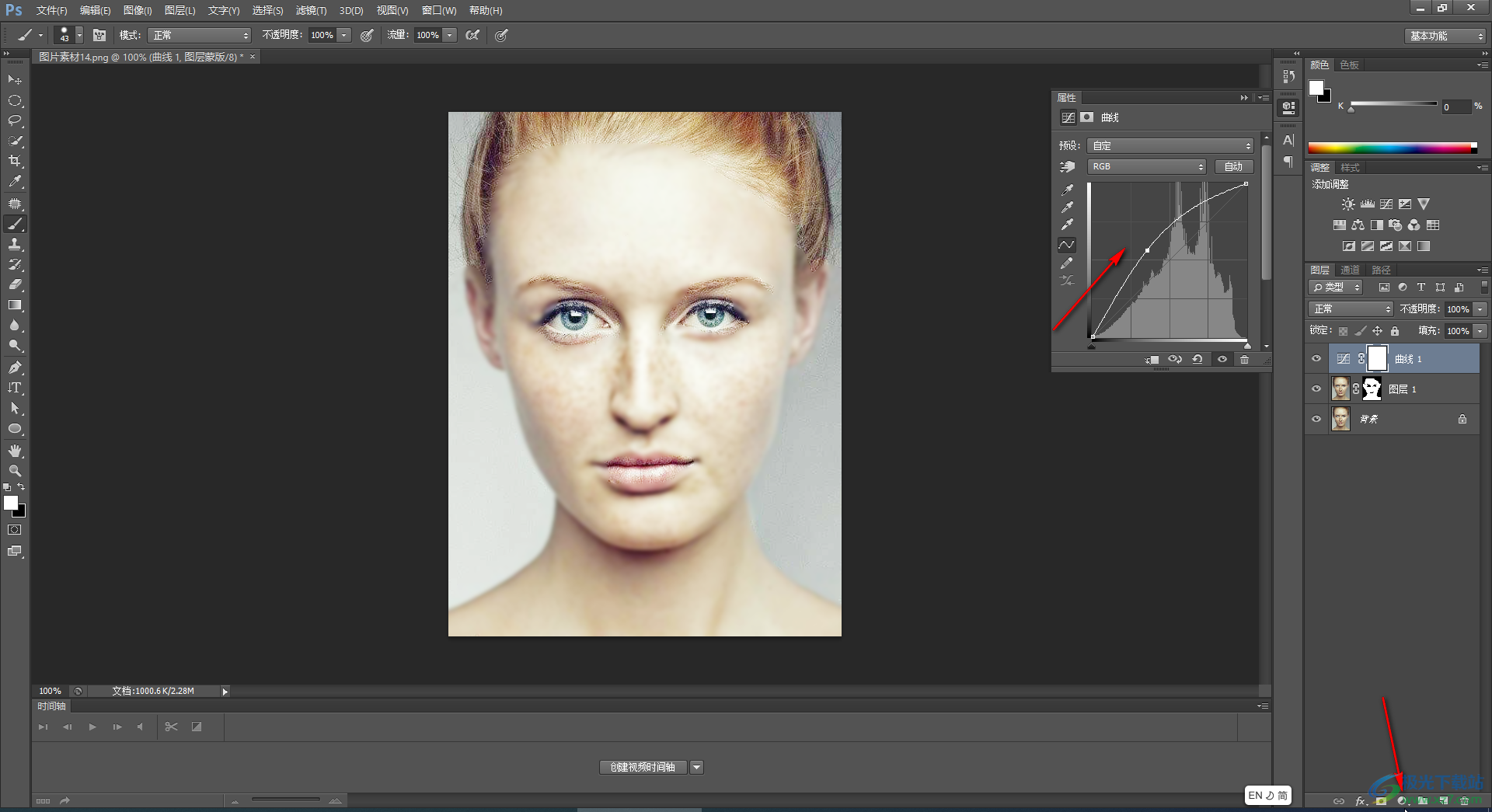Open the 文件(F) menu
Screen dimensions: 1492x812
pyautogui.click(x=51, y=10)
